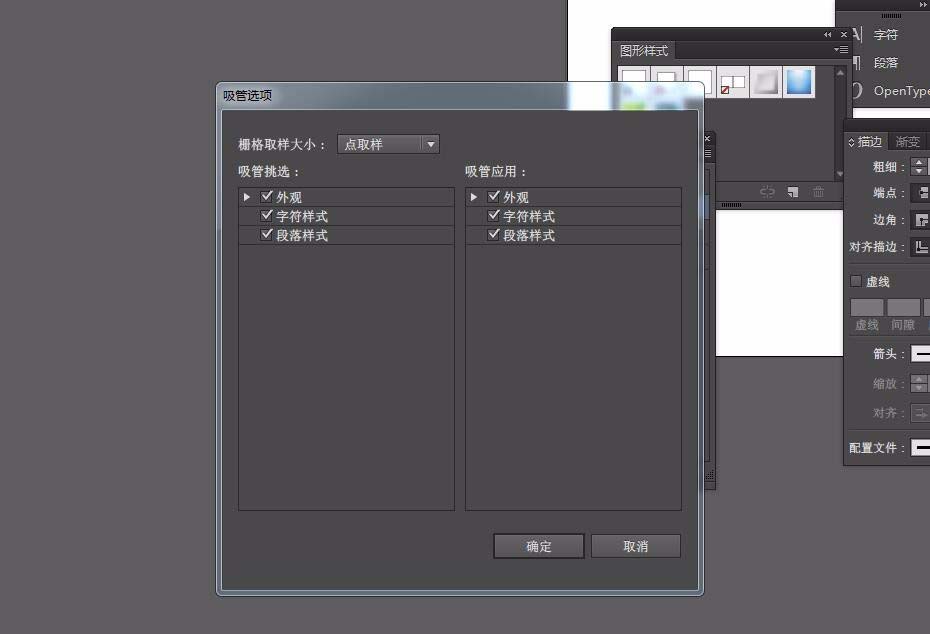Expand the 外观 options triangle under 吸管挑选
The height and width of the screenshot is (634, 930).
point(245,196)
